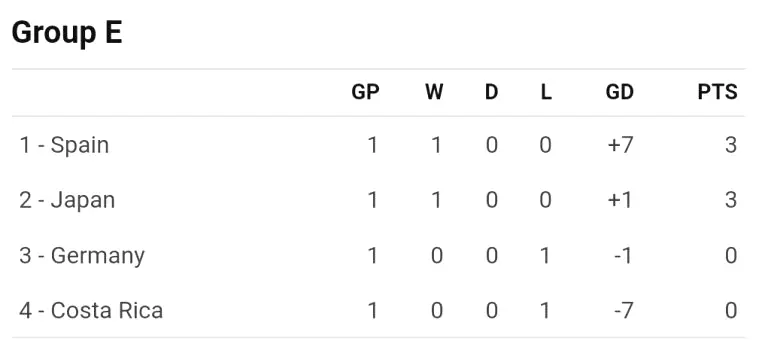
Task: Open the Germany team row
Action: click(x=379, y=256)
